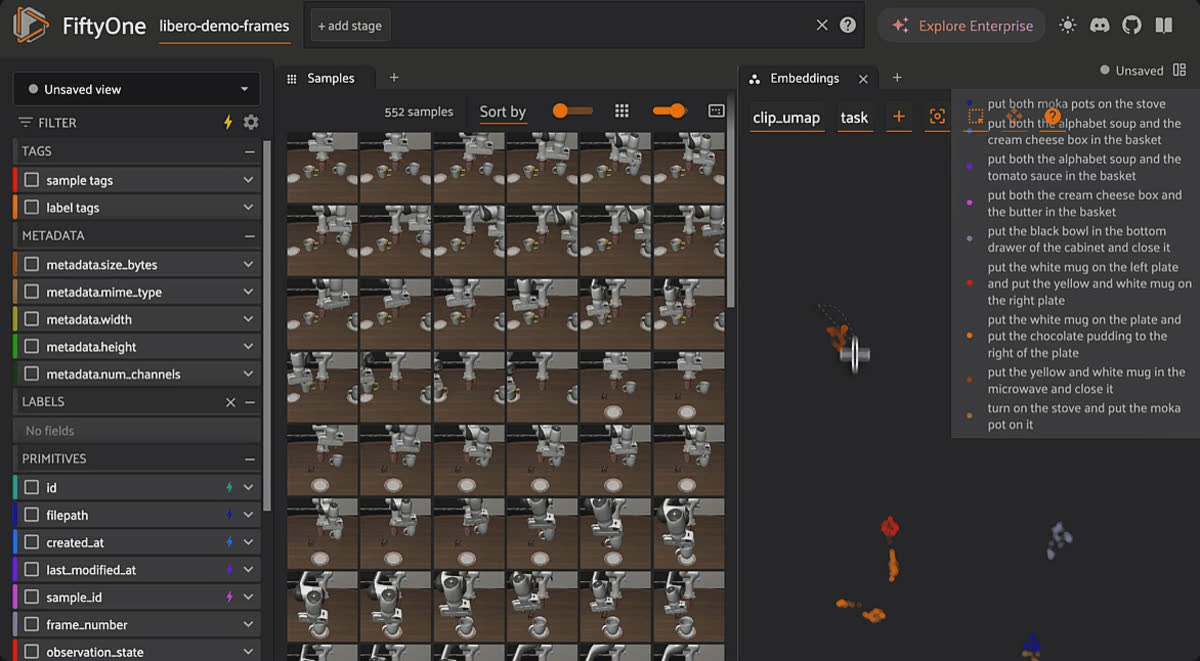Toggle light and dark theme

click(x=1068, y=26)
